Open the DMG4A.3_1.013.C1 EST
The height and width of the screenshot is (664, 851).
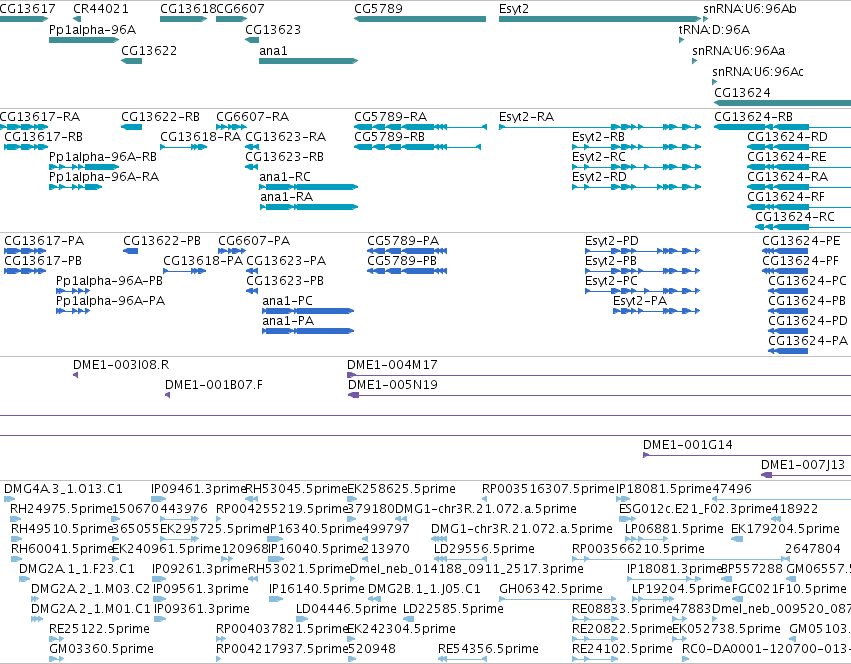pyautogui.click(x=10, y=499)
